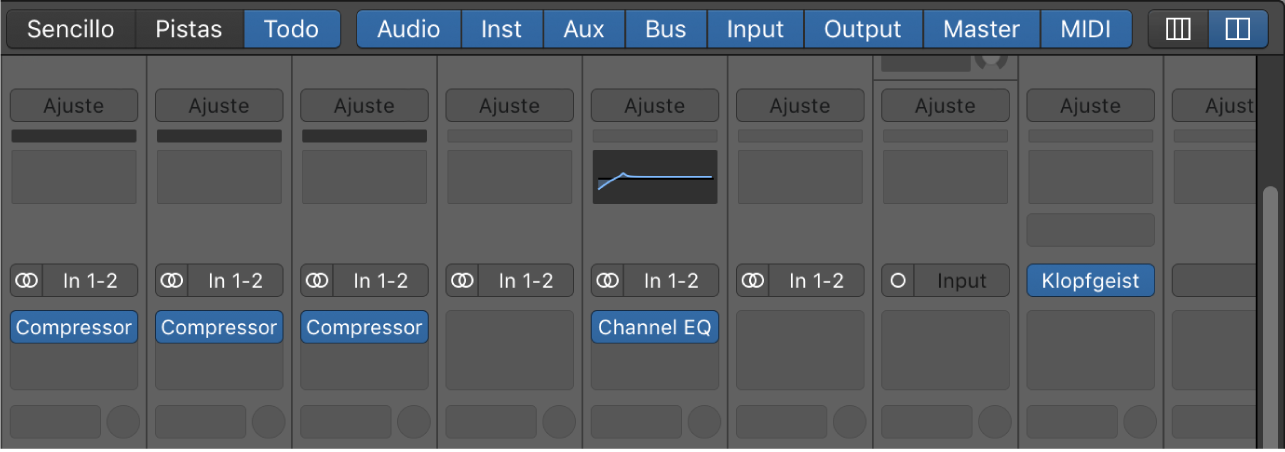Viewport: 1285px width, 452px height.
Task: Click empty Audio FX slot below mono Input
Action: (945, 350)
